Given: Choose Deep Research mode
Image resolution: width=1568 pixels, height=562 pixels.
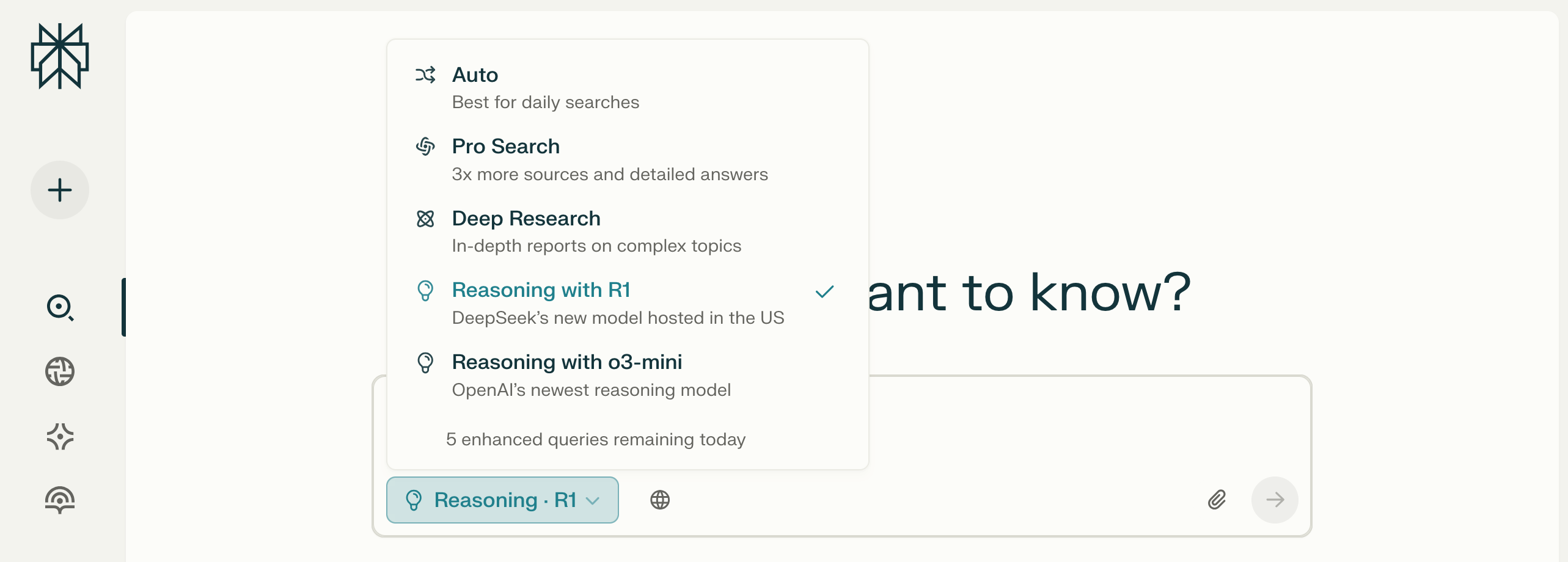Looking at the screenshot, I should [x=628, y=232].
